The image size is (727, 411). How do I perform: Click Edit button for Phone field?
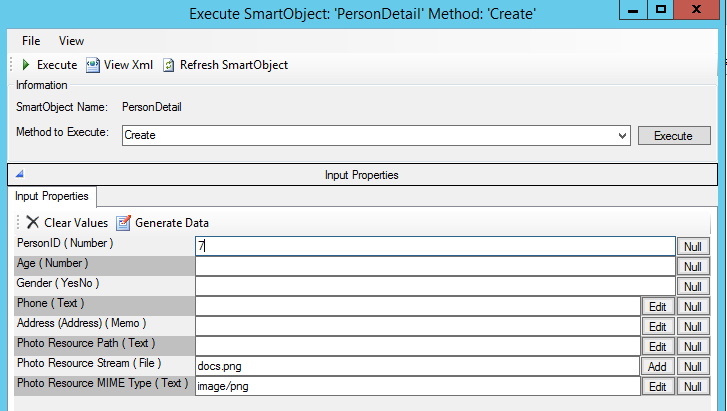[657, 306]
